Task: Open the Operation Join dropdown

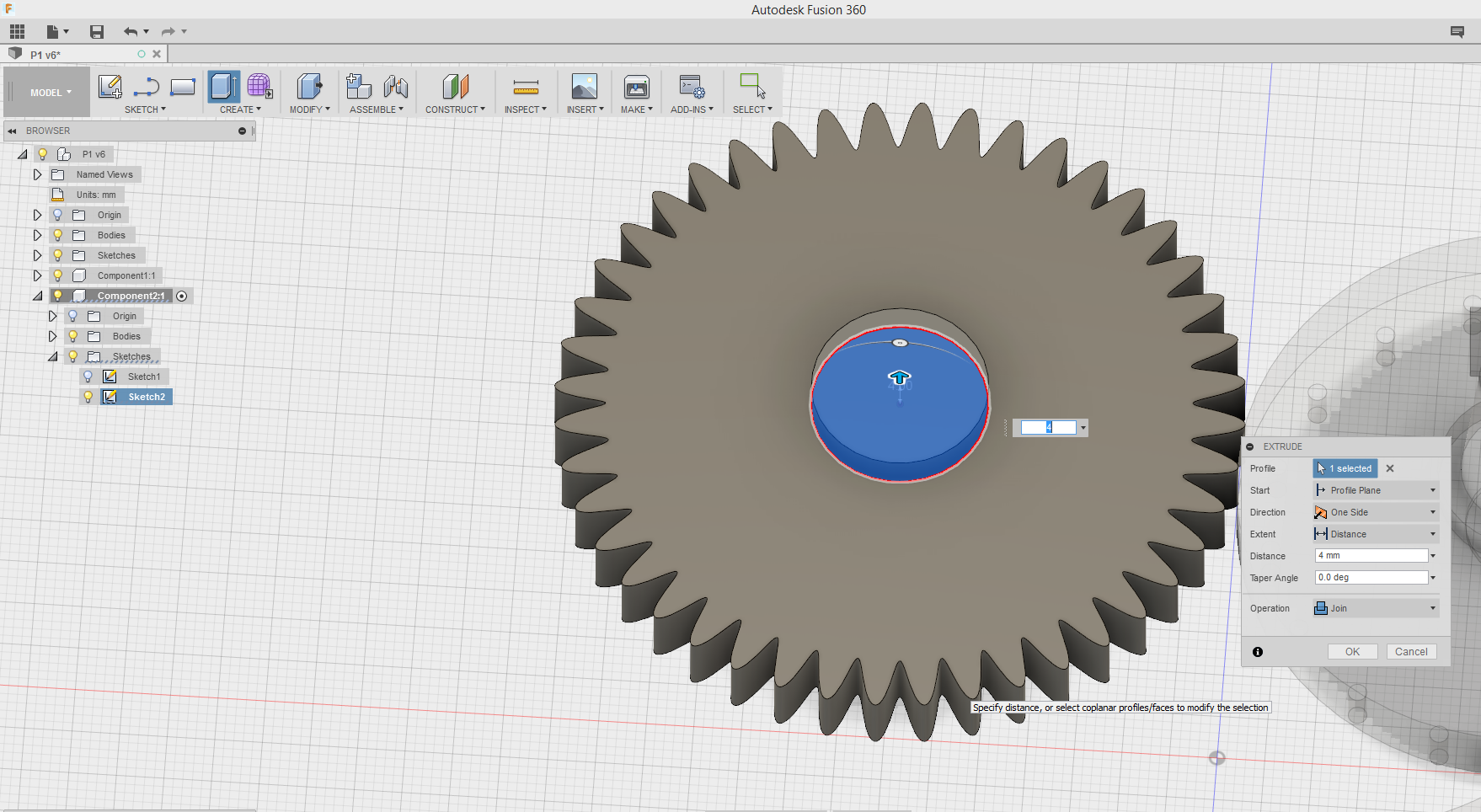Action: pyautogui.click(x=1375, y=608)
